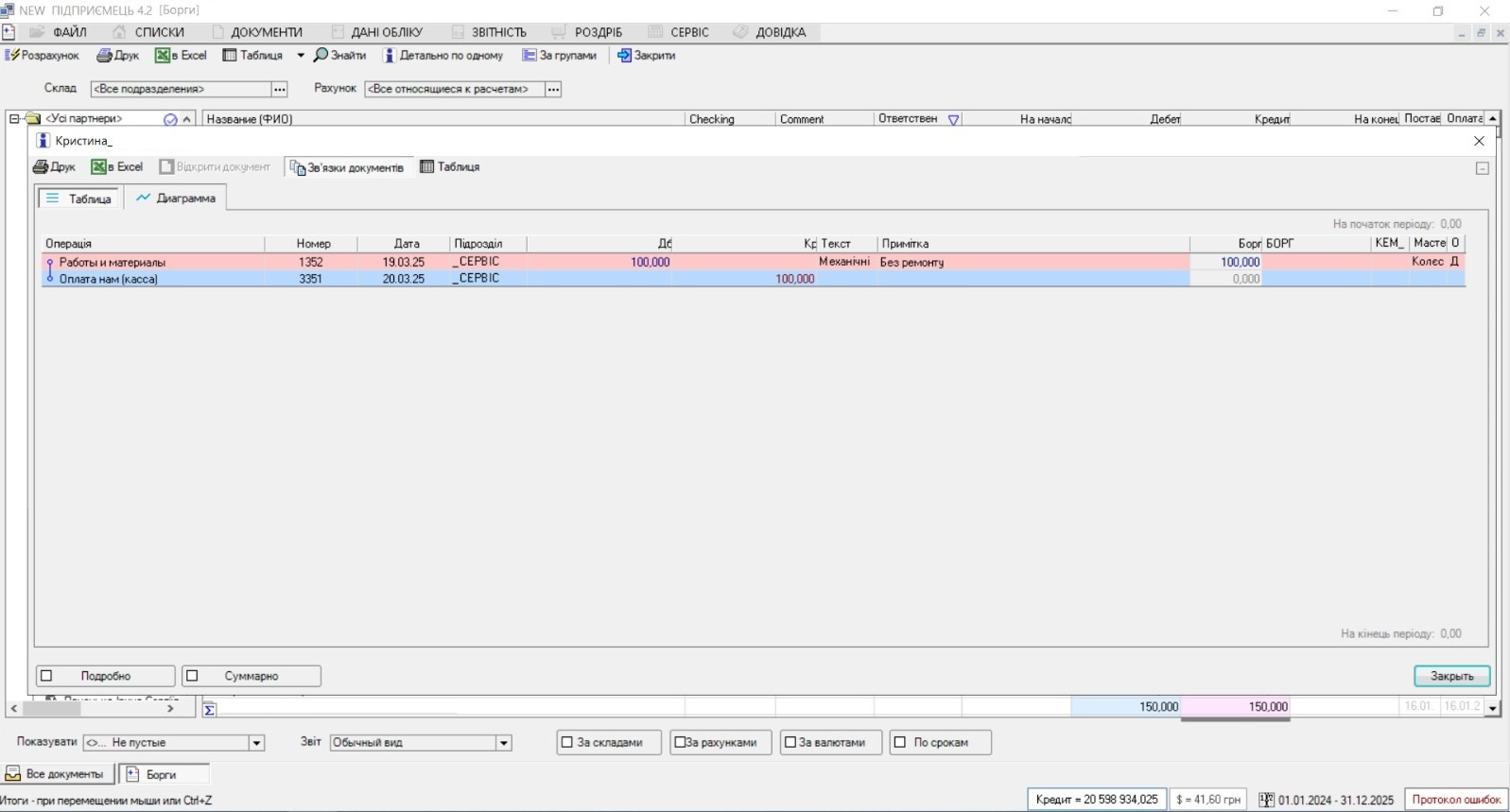Open Детально по одному view
The image size is (1510, 812).
(x=389, y=56)
